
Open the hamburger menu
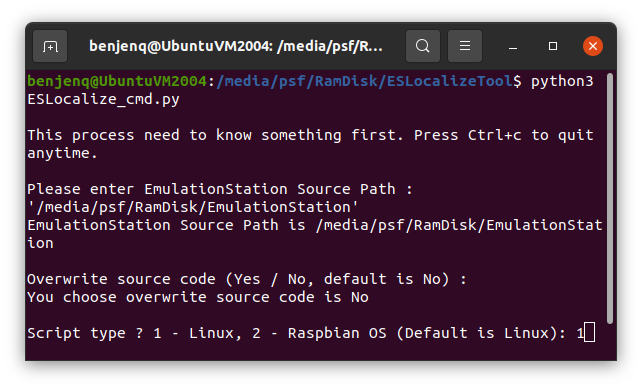pyautogui.click(x=465, y=46)
